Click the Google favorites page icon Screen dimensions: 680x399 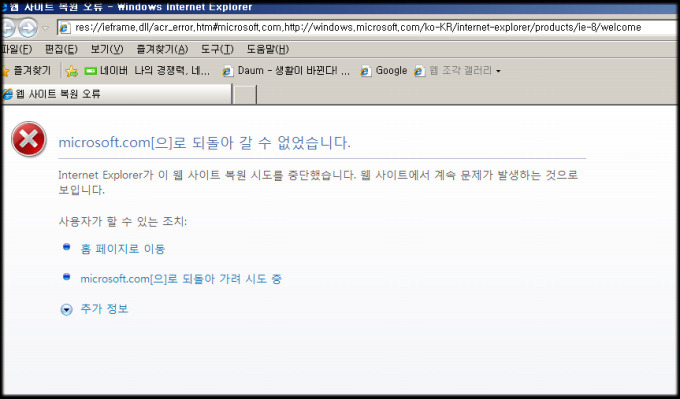tap(366, 71)
